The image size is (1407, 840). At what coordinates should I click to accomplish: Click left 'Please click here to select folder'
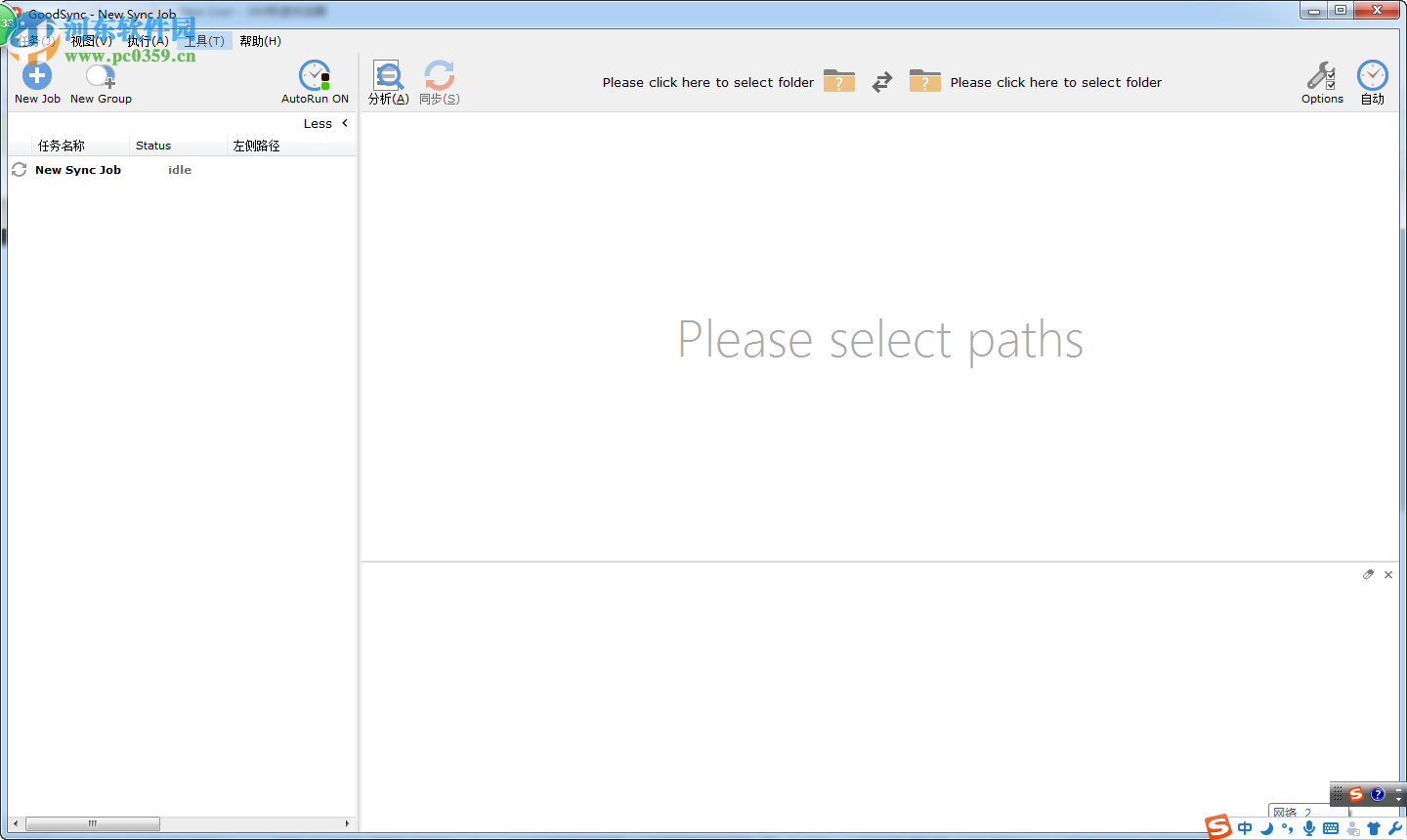click(x=708, y=82)
